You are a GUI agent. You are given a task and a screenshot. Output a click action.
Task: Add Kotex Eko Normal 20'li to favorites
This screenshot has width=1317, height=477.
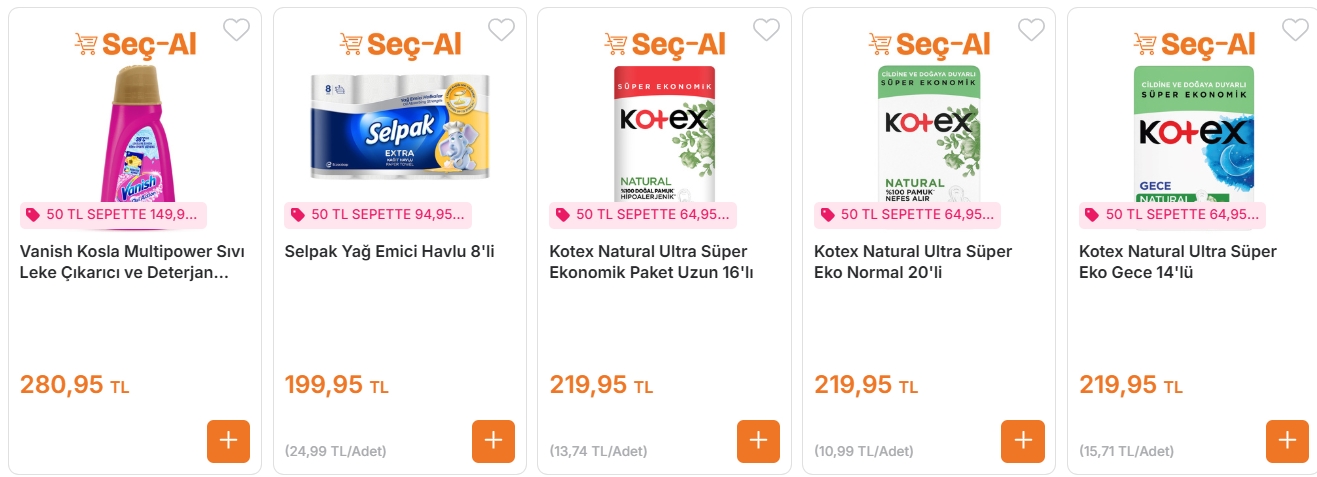coord(1031,30)
